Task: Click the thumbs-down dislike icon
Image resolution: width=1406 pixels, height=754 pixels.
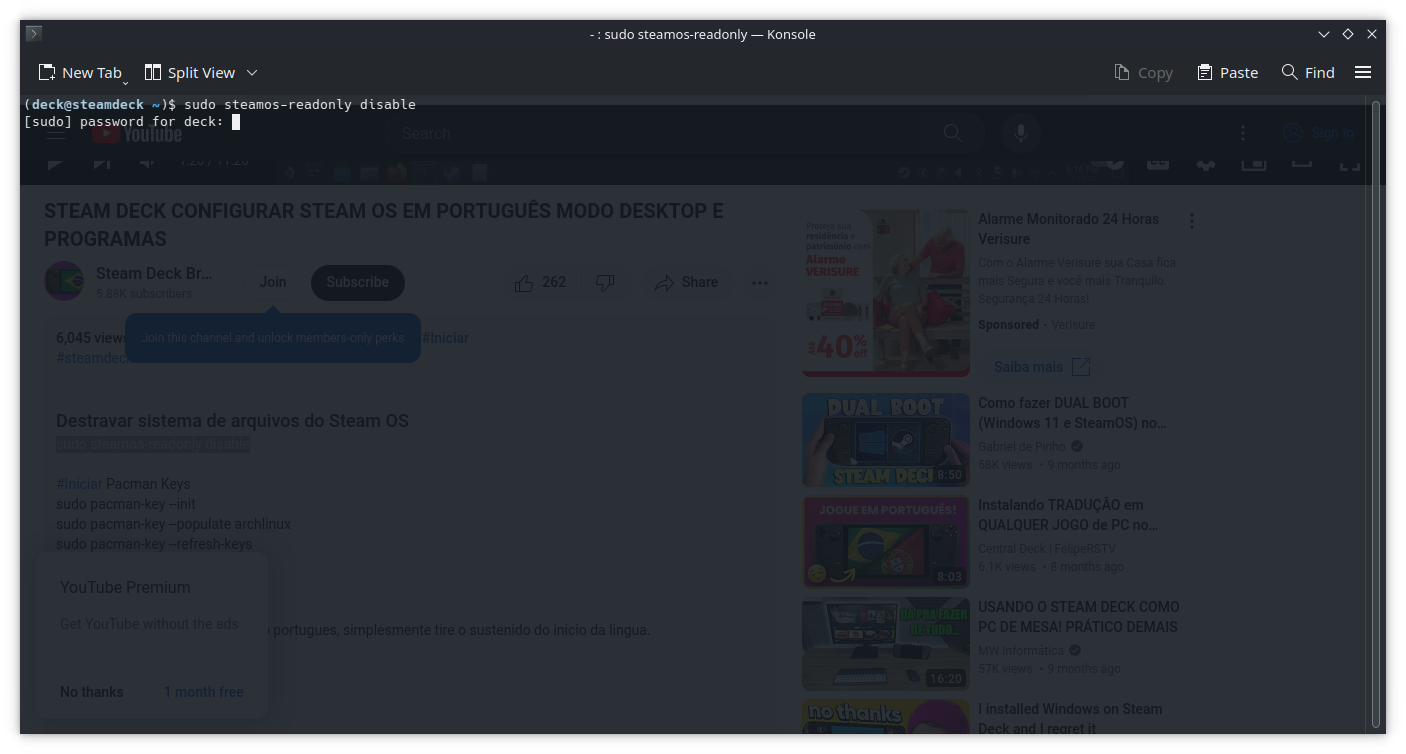Action: [605, 283]
